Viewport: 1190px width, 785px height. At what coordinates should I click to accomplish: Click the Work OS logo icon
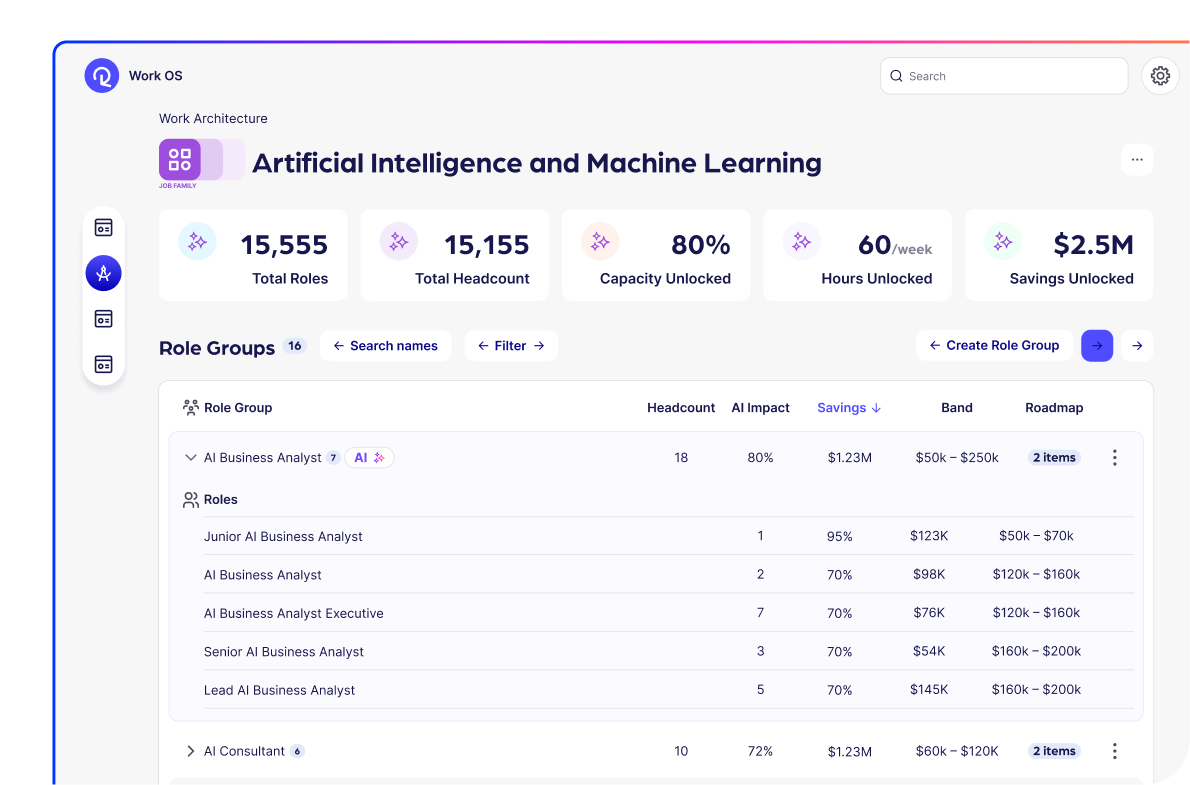pos(102,76)
